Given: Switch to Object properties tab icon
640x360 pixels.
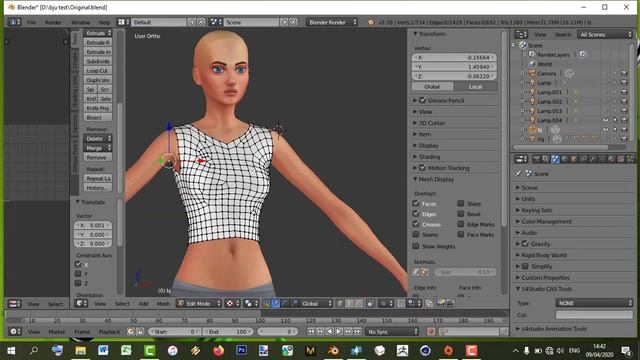Looking at the screenshot, I should (573, 159).
